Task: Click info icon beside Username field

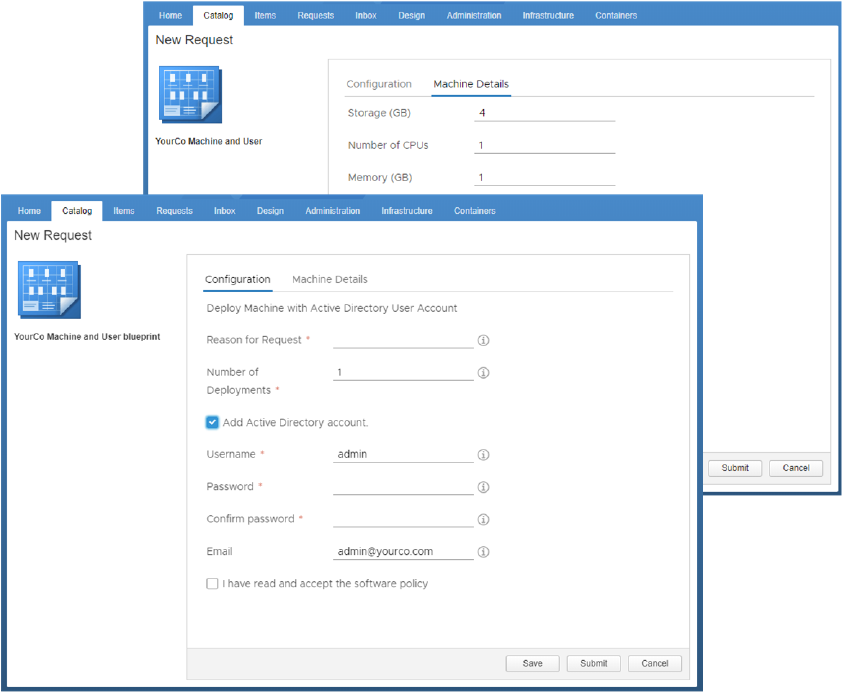Action: tap(483, 455)
